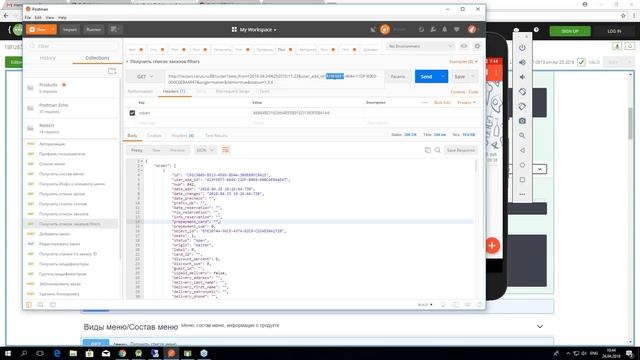This screenshot has width=640, height=360.
Task: Click the Bulk Edit link
Action: tap(442, 102)
